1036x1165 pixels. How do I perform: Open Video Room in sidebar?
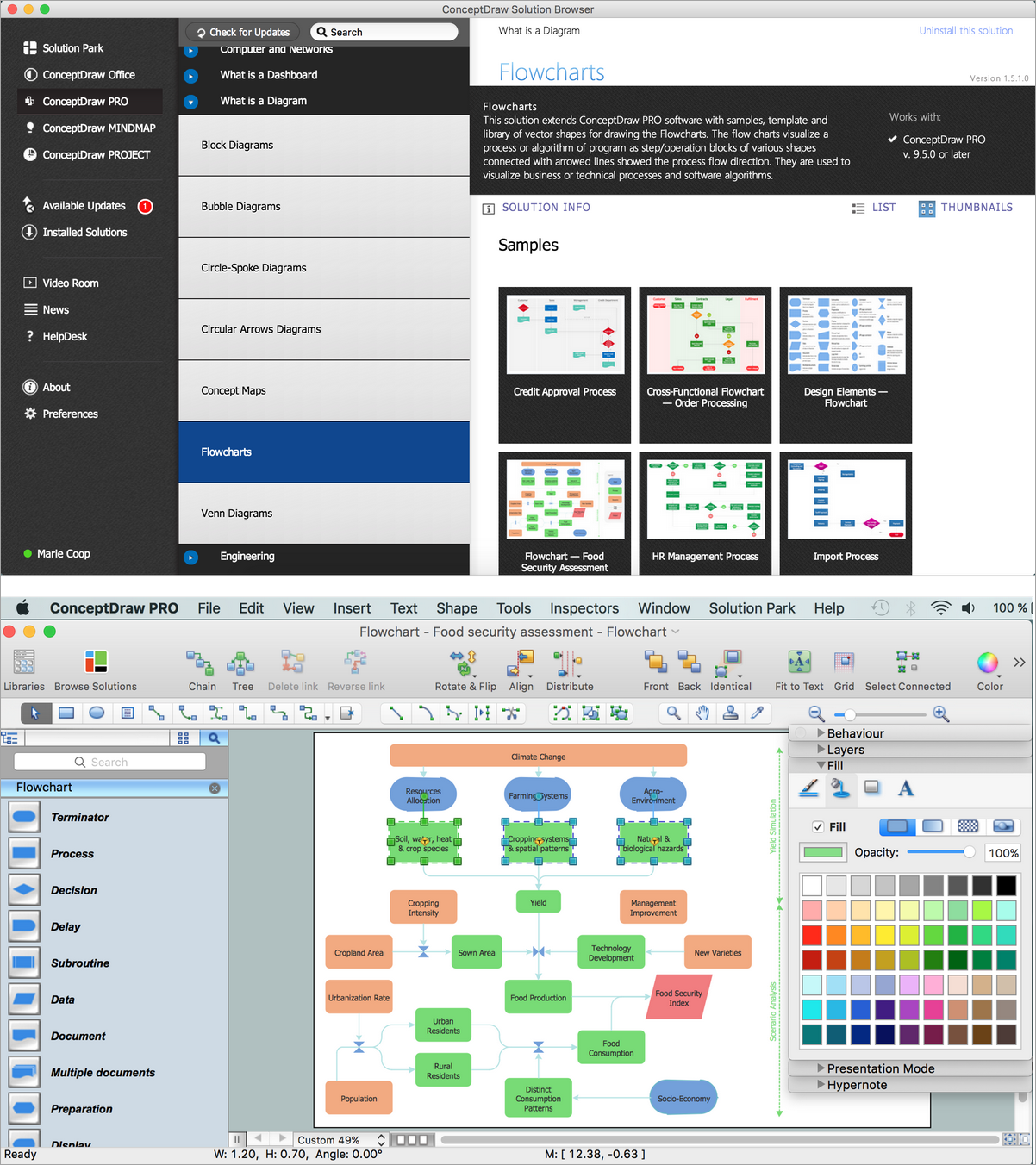coord(60,283)
